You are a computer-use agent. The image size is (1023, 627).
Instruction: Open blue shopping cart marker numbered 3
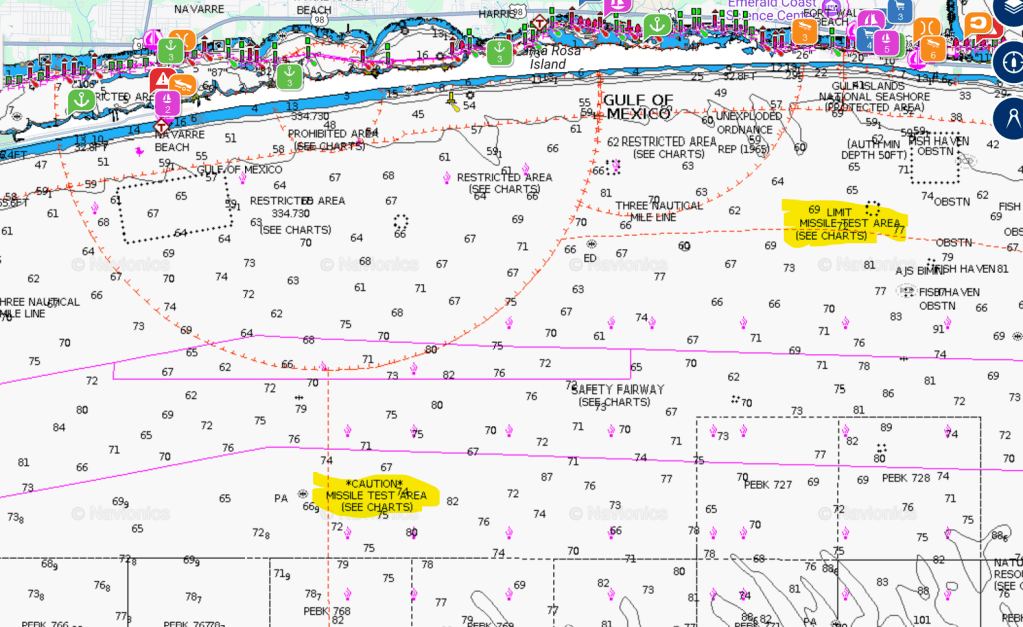tap(900, 11)
